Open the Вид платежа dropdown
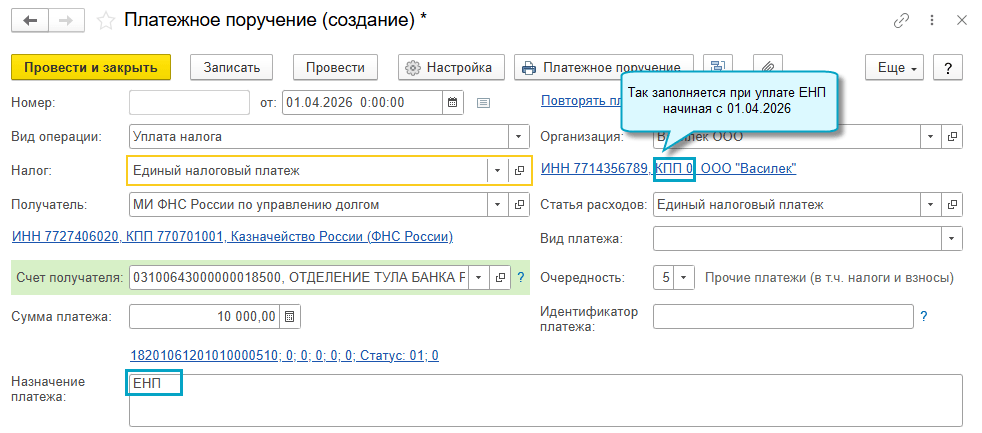 [951, 239]
